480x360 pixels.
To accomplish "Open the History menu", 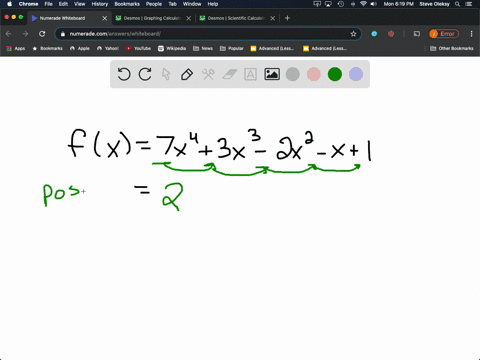I will tap(100, 4).
